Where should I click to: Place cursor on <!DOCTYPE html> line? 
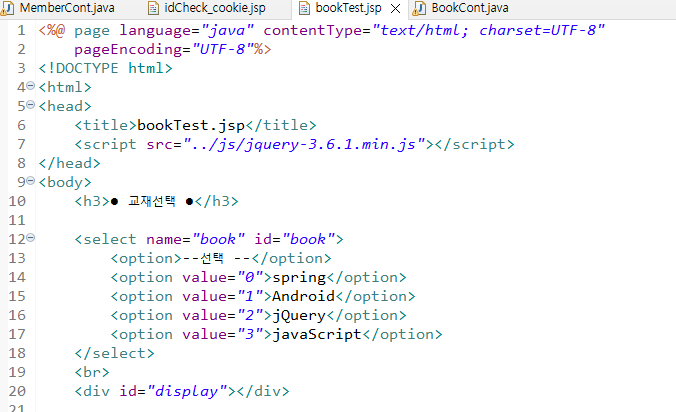click(x=105, y=69)
